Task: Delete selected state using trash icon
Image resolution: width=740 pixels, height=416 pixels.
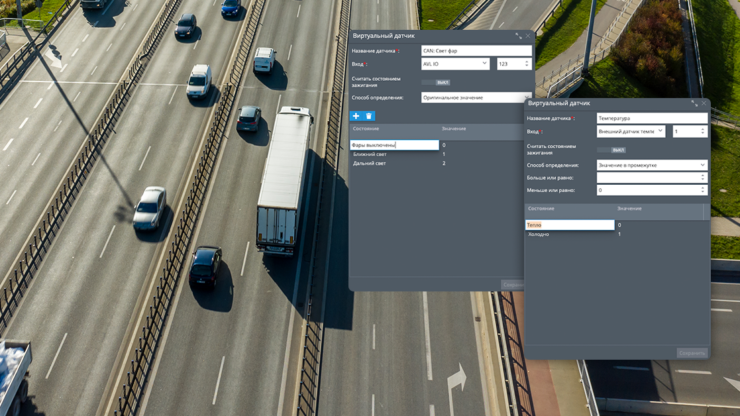Action: 369,116
